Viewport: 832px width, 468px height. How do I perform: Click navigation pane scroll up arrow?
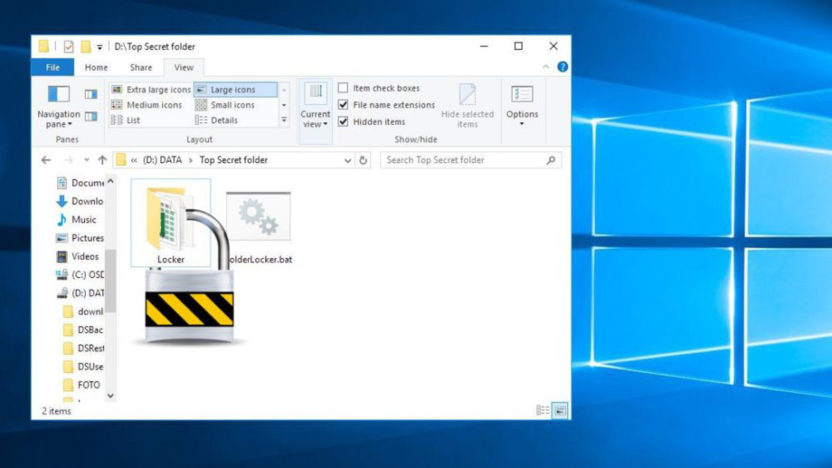pyautogui.click(x=110, y=181)
